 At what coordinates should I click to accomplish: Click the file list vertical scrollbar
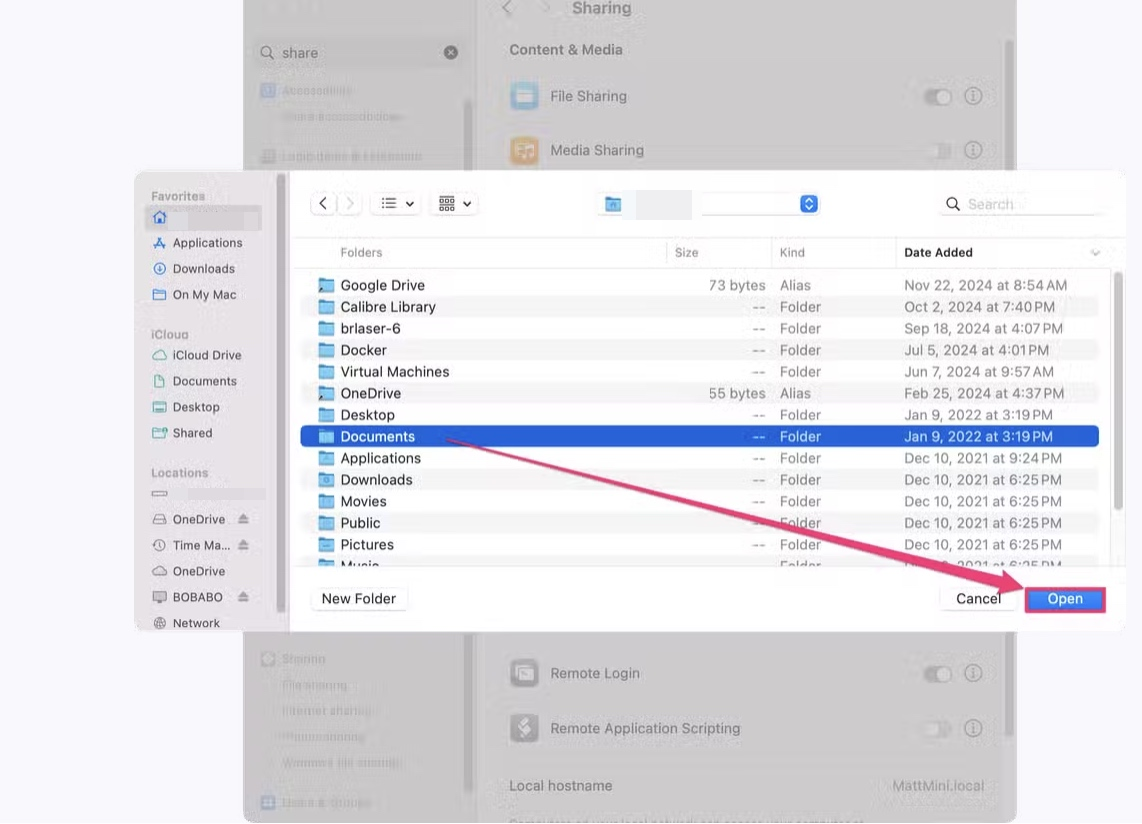(x=1117, y=392)
